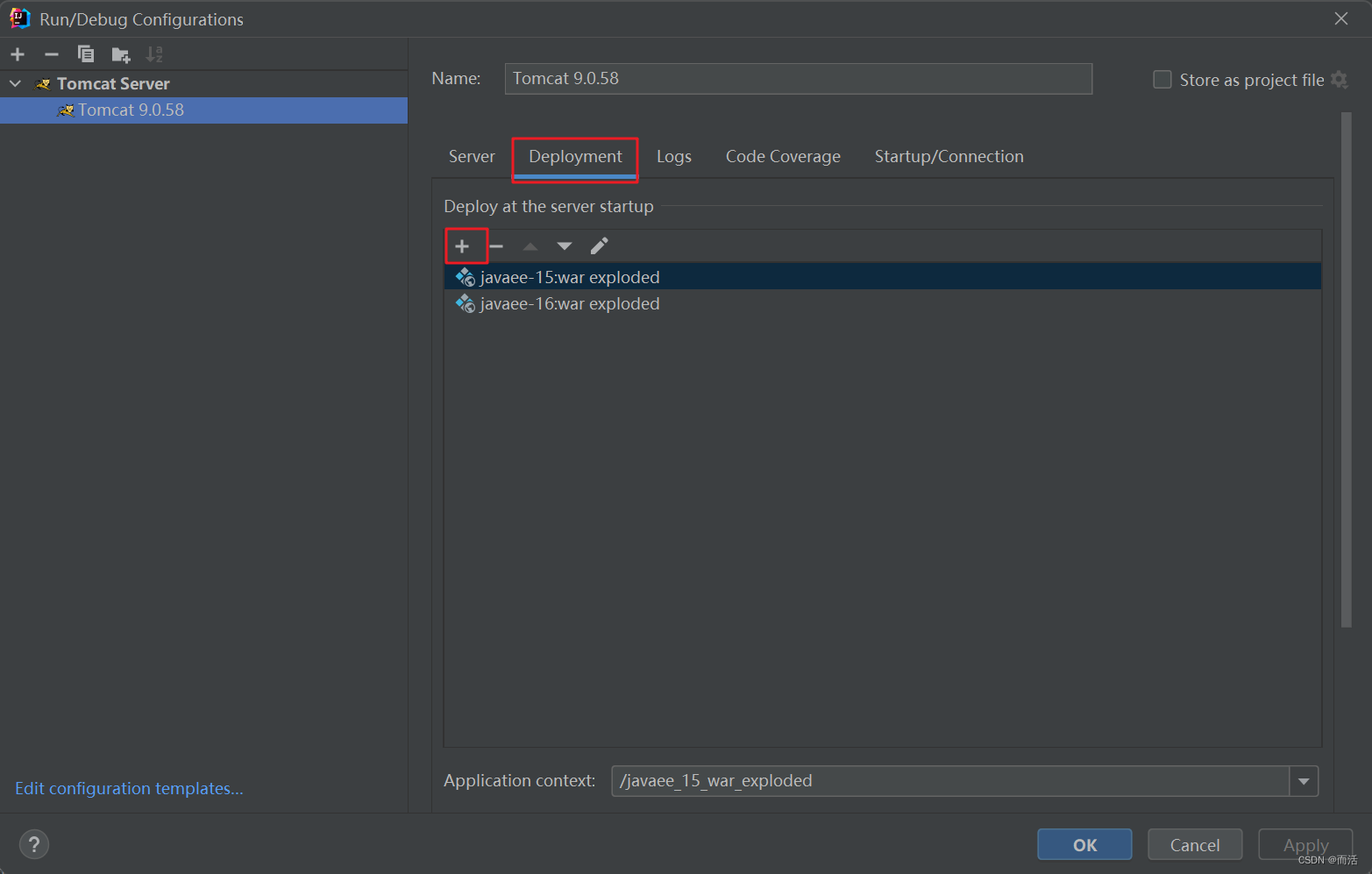
Task: Click the Tomcat Server group label
Action: 113,83
